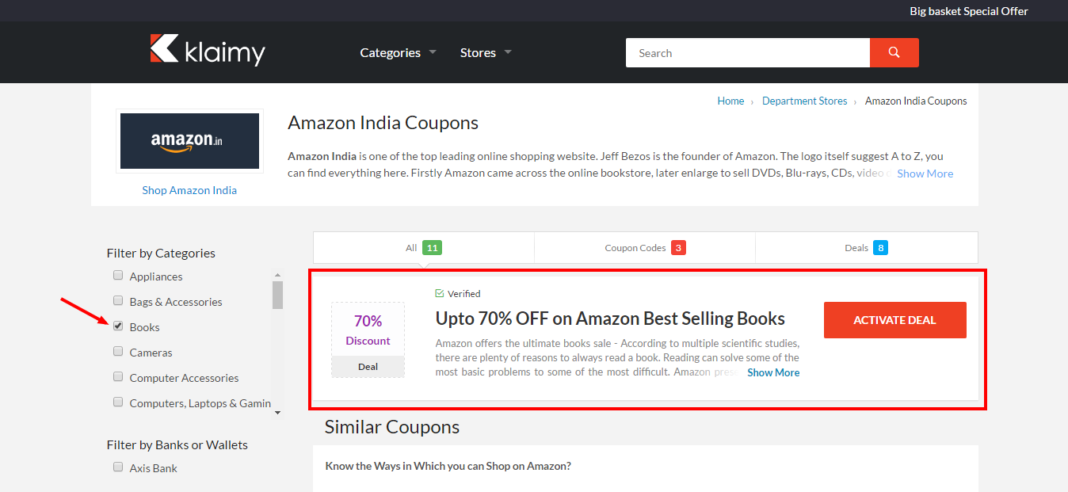
Task: Uncheck the Books category filter
Action: pos(118,326)
